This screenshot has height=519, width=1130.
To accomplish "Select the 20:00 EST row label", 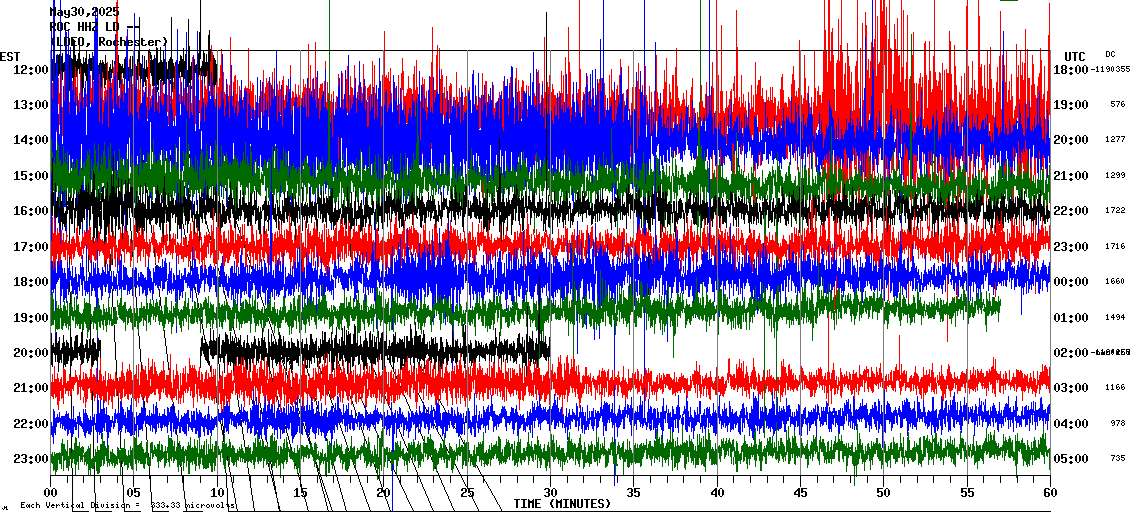I will (30, 353).
